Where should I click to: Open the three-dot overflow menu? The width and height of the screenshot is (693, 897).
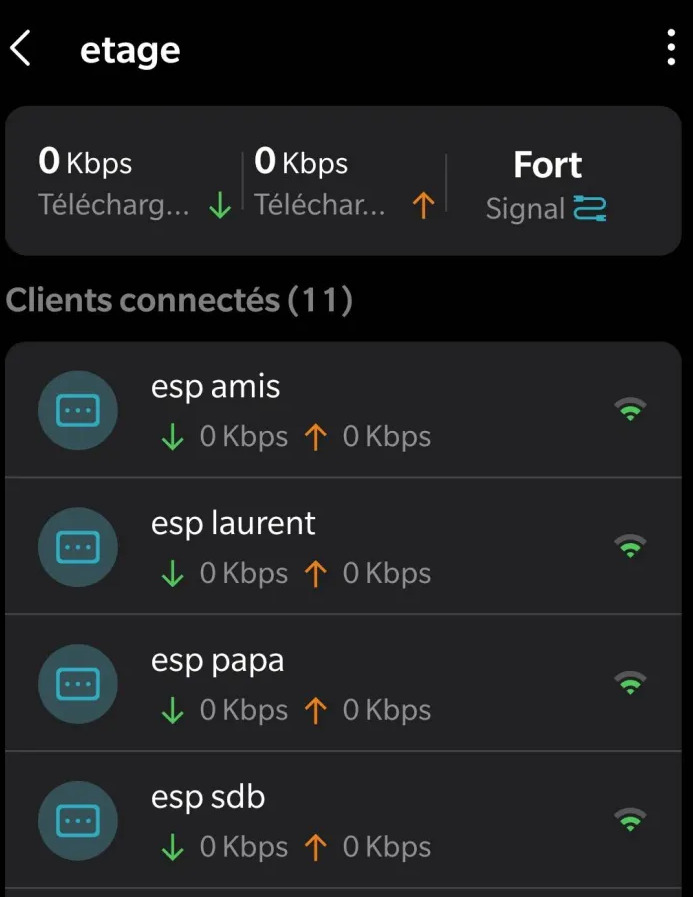click(x=671, y=48)
